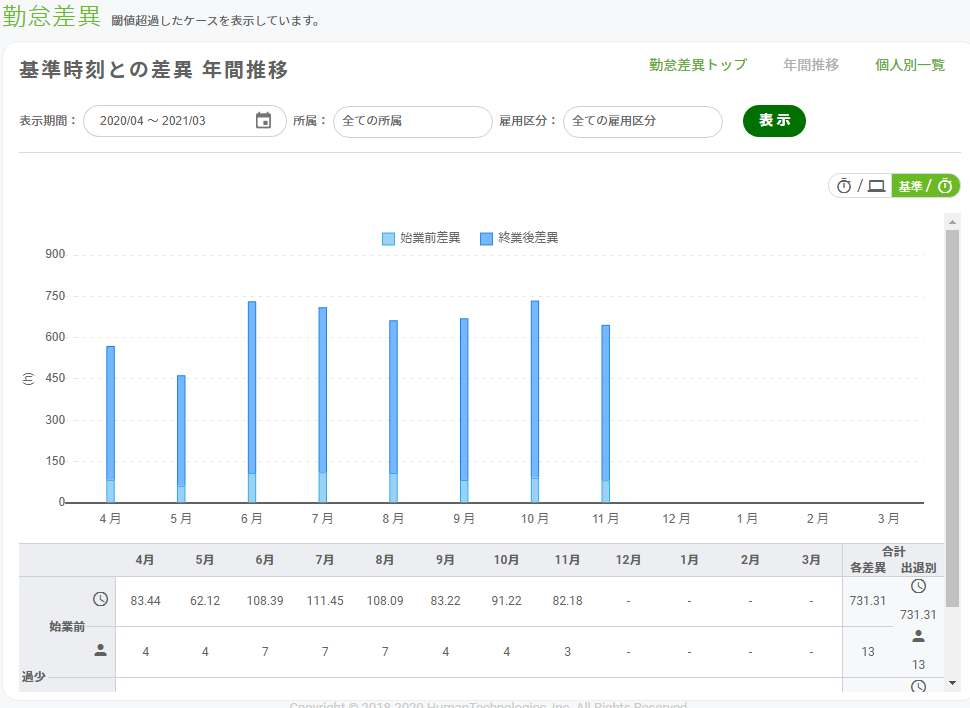Click the clock icon in 始業前 row
970x708 pixels.
tap(100, 599)
